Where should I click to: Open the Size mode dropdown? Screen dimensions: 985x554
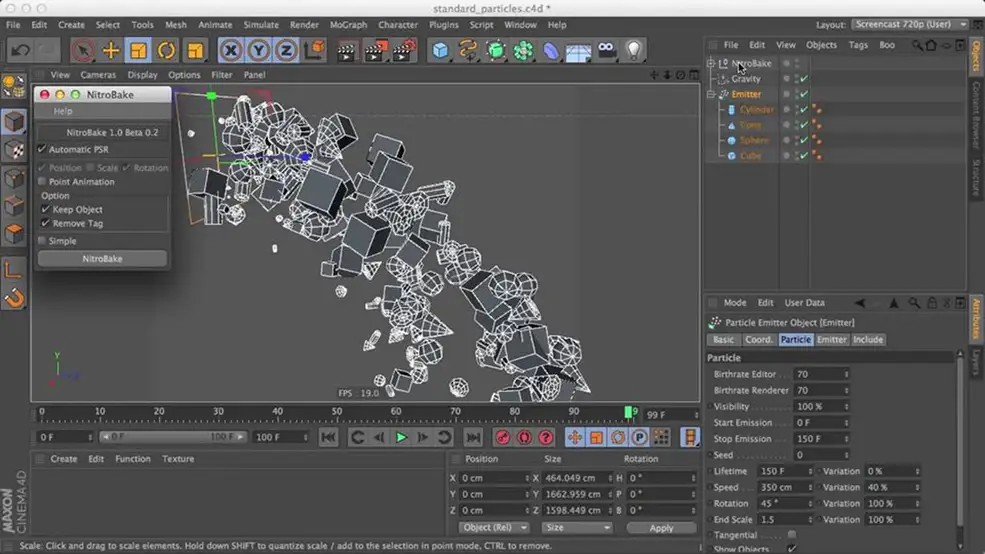click(577, 528)
